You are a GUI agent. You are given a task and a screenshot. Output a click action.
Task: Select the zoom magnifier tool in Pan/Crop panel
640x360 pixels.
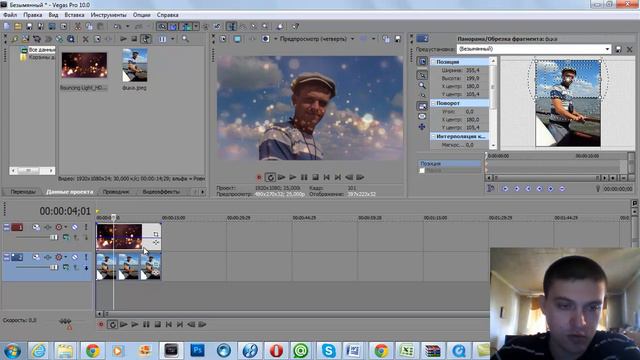(x=422, y=85)
